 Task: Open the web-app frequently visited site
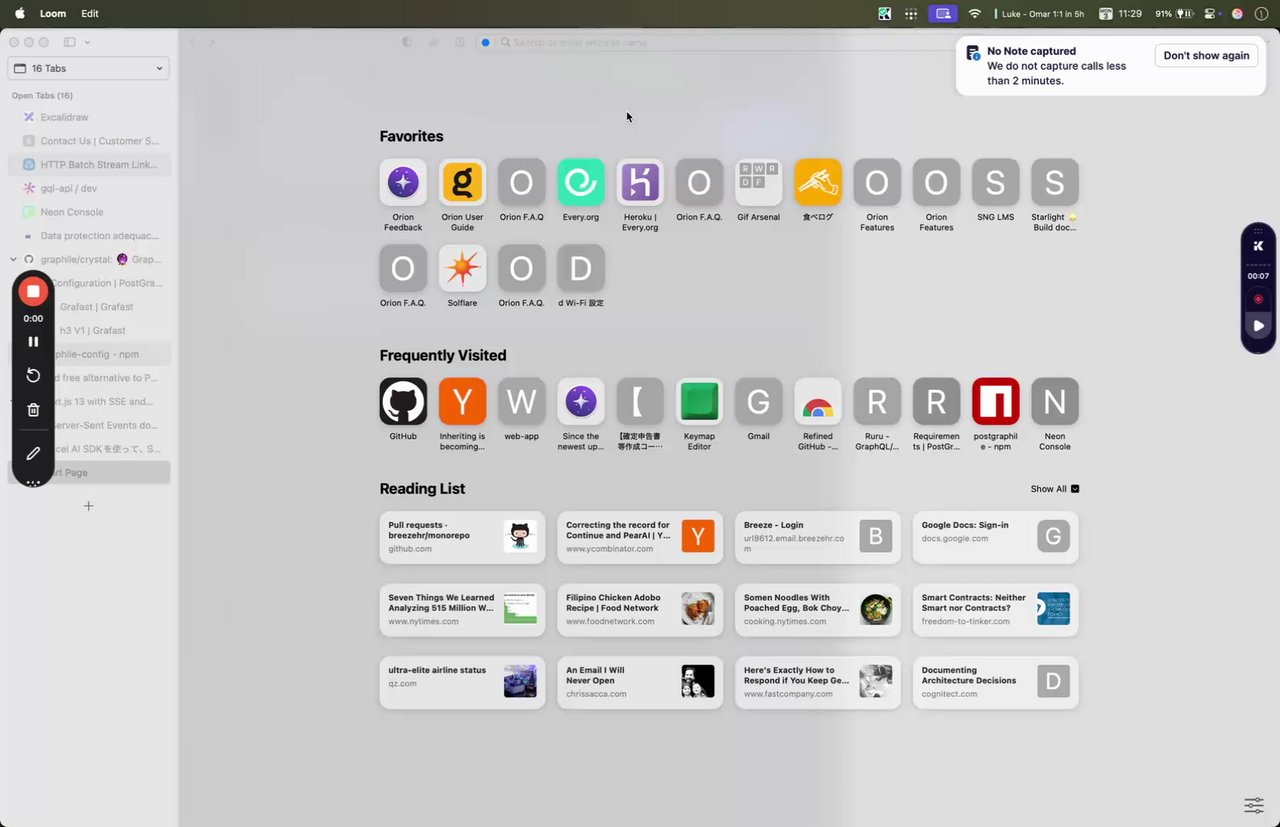click(x=522, y=410)
